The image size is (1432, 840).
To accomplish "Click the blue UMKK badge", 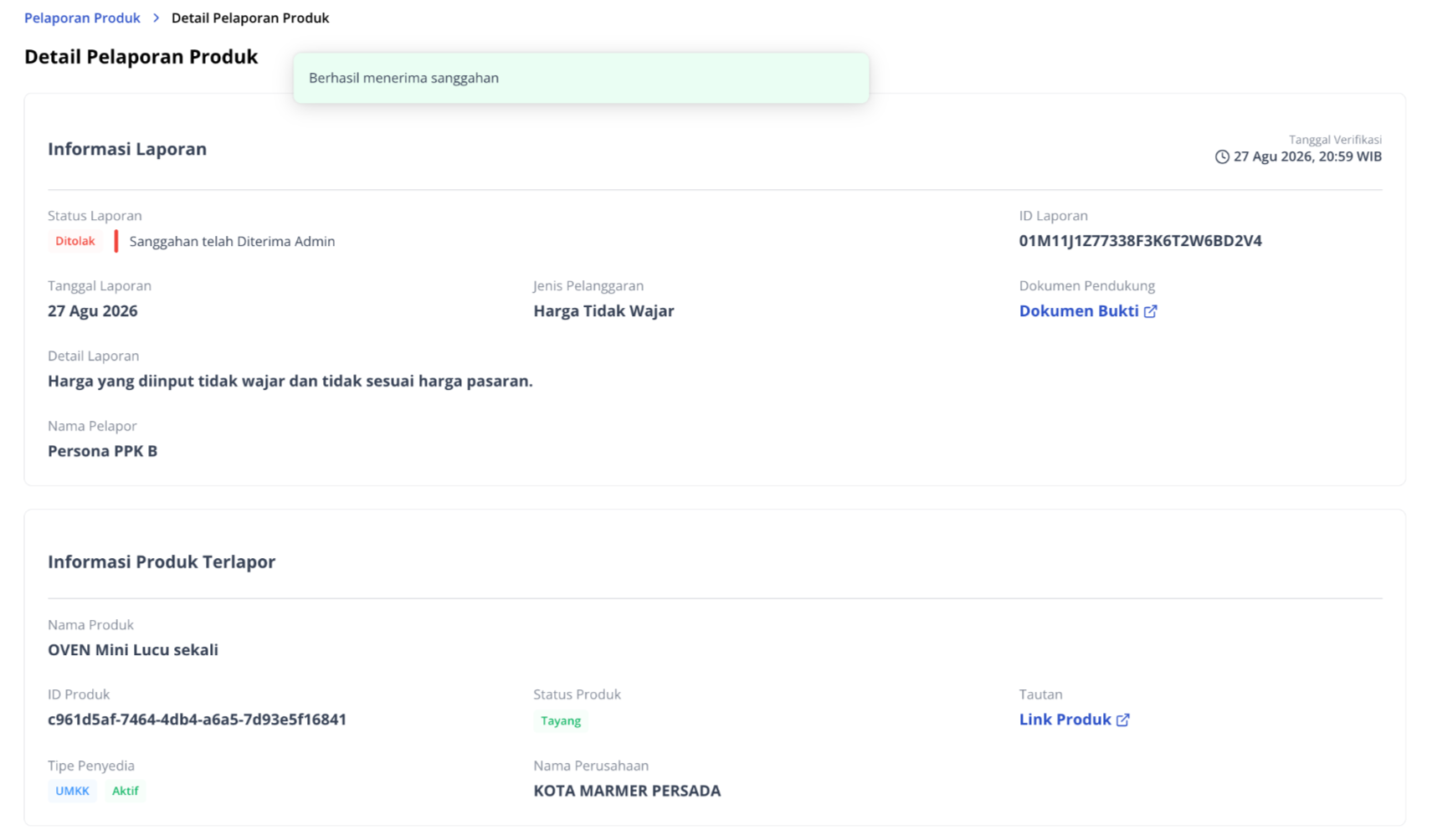I will point(72,791).
